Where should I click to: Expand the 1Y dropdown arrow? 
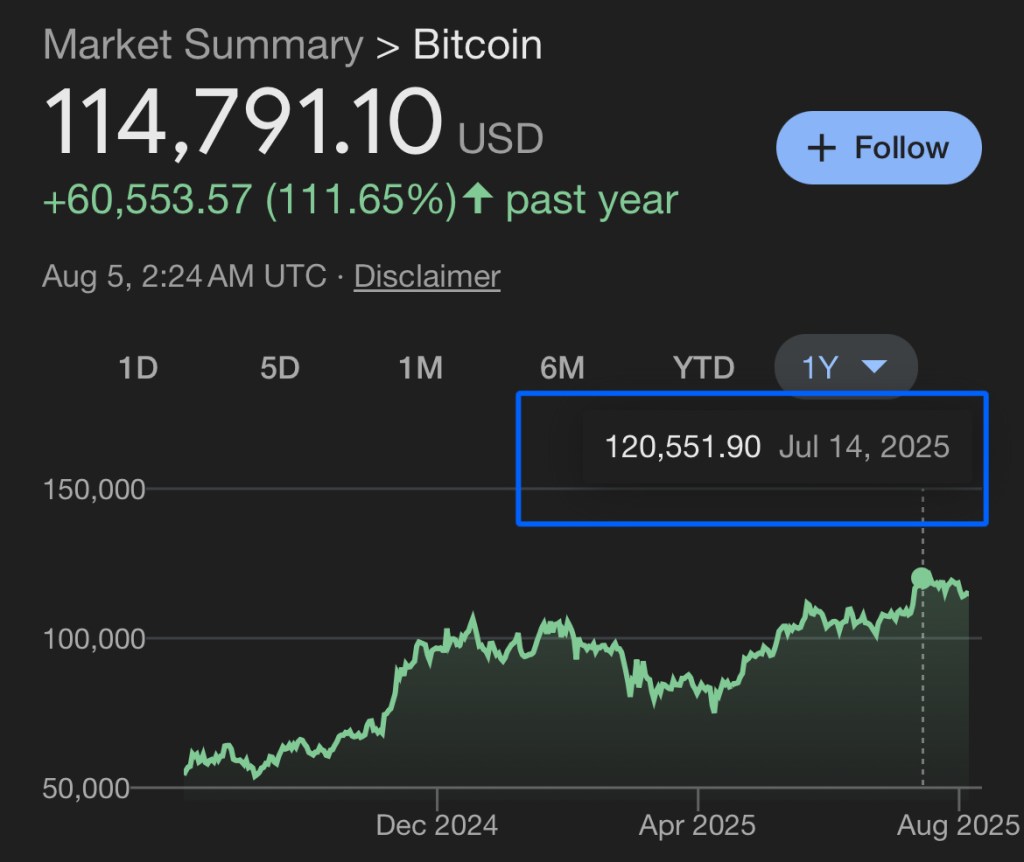coord(874,368)
